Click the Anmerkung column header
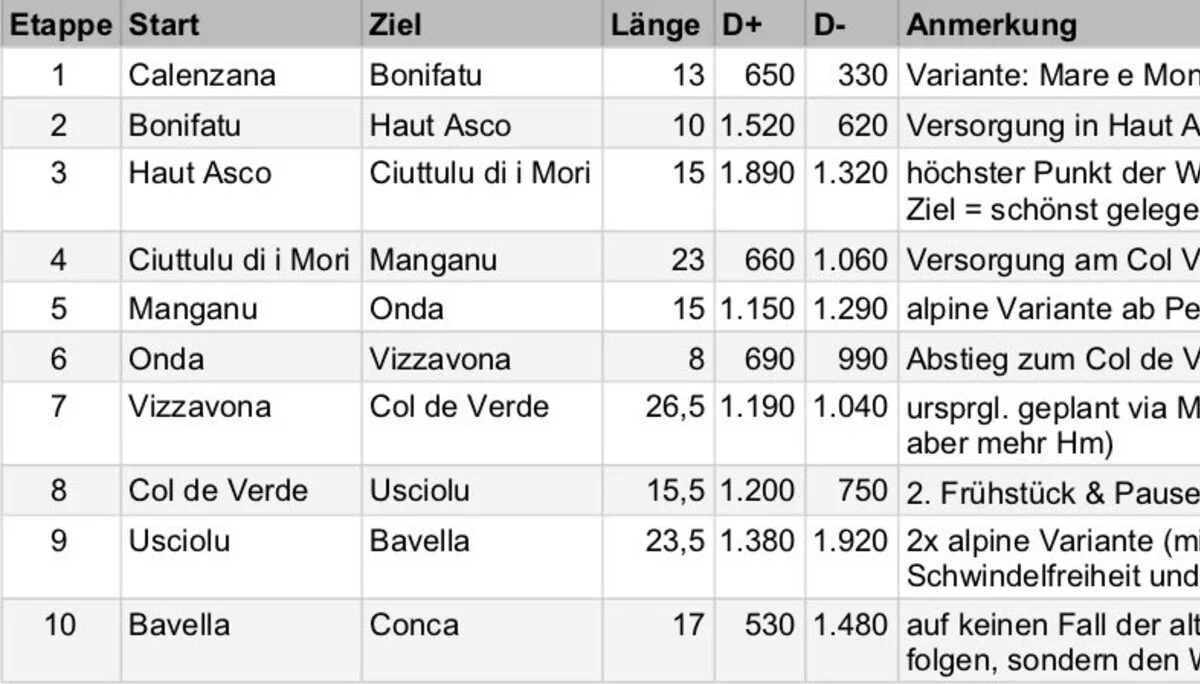The width and height of the screenshot is (1200, 684). [991, 25]
